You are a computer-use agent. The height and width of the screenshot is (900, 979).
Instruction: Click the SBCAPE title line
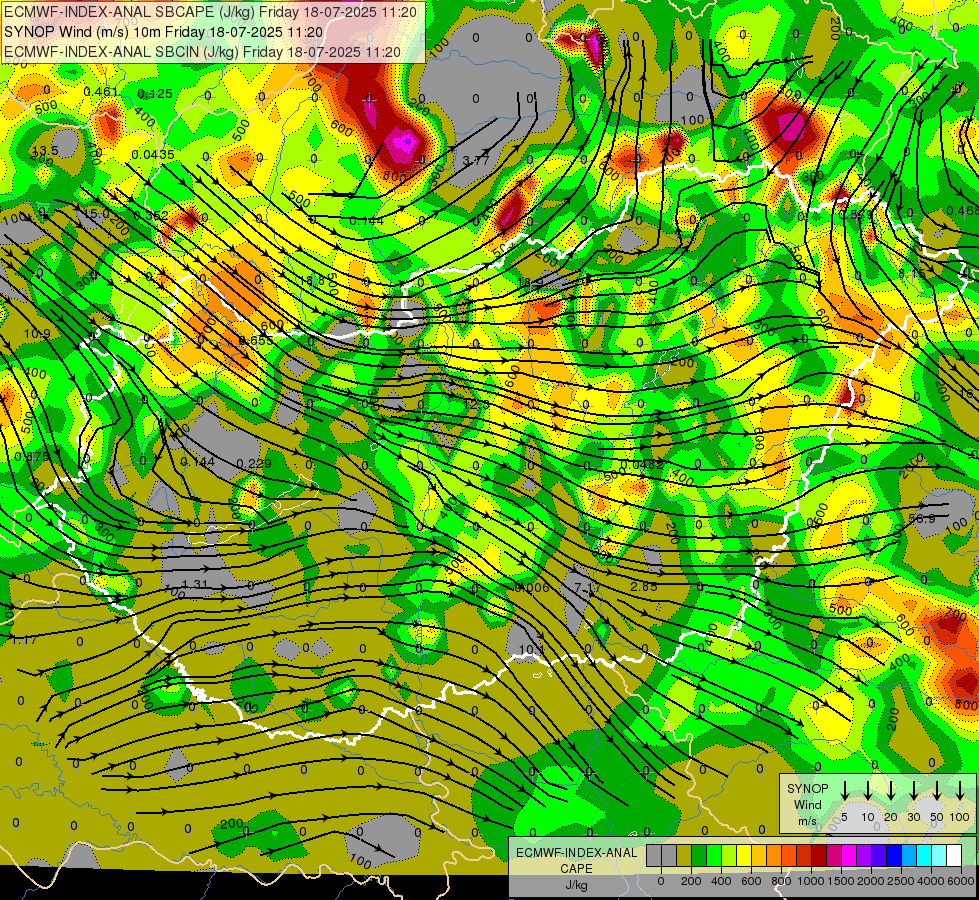pyautogui.click(x=210, y=12)
